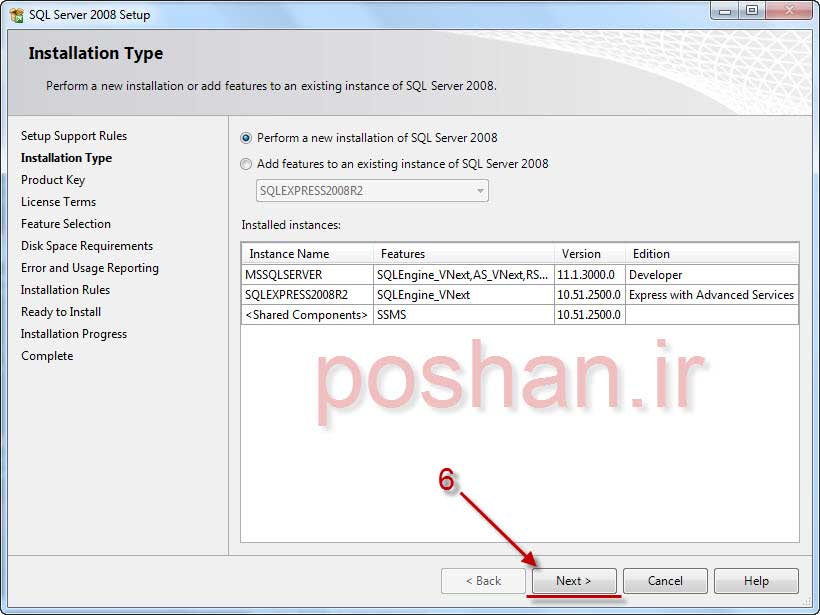Click Product Key step in sidebar
The width and height of the screenshot is (820, 615).
click(53, 180)
